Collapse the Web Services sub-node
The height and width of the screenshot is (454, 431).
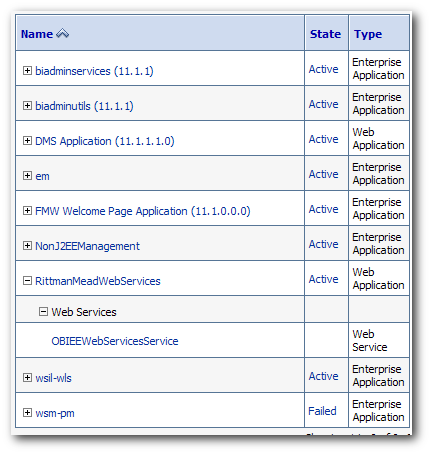point(43,312)
